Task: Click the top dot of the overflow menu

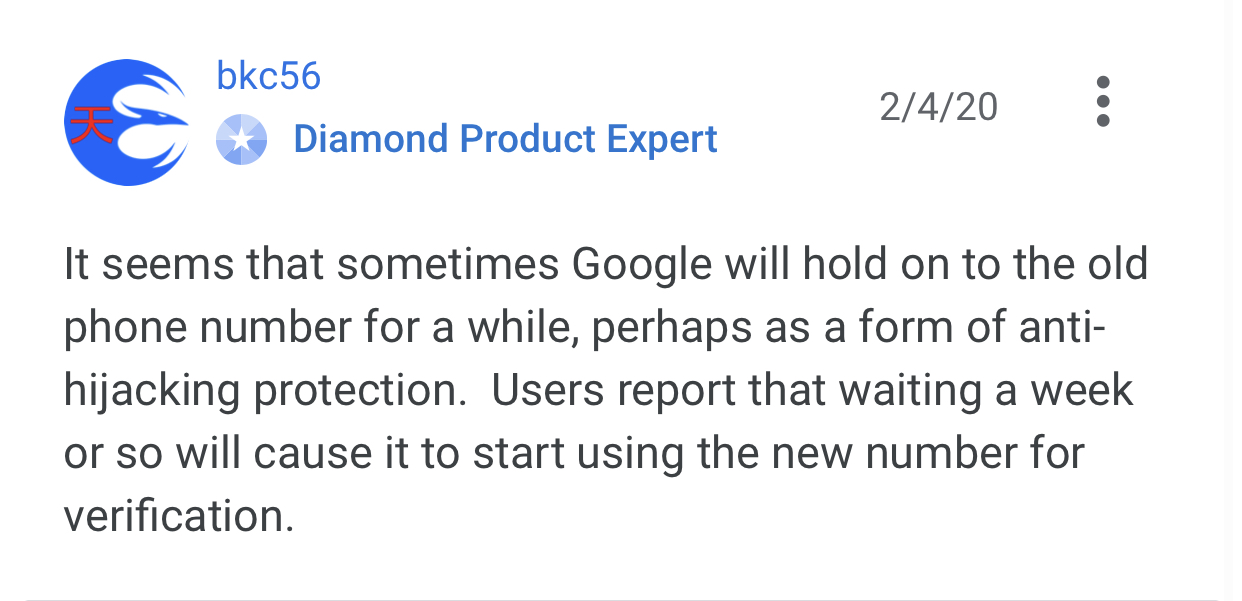Action: click(x=1103, y=81)
